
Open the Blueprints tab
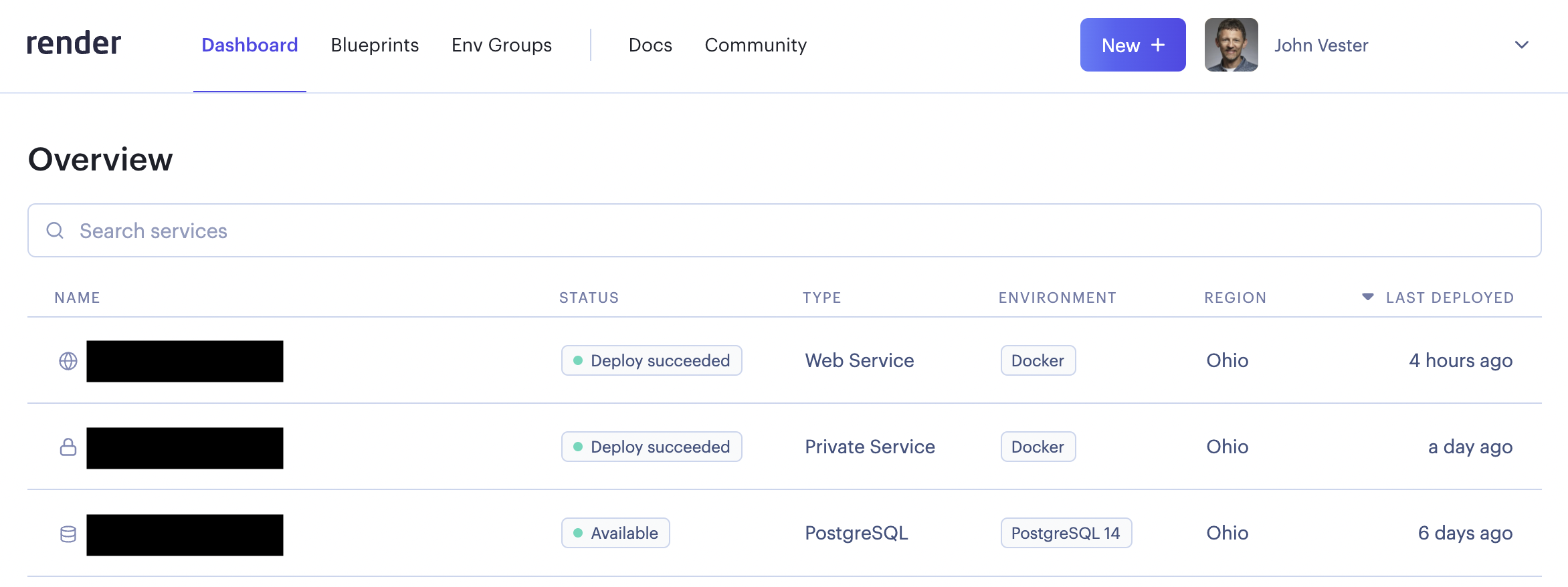pyautogui.click(x=375, y=45)
